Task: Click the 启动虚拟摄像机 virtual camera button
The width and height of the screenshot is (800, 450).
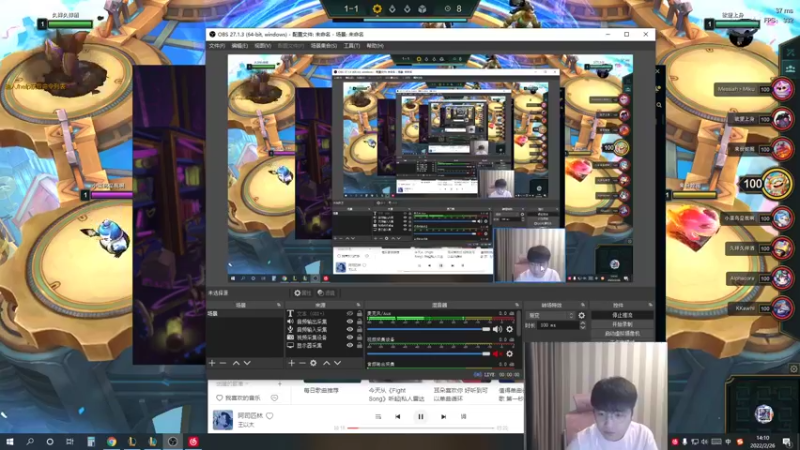Action: coord(622,333)
